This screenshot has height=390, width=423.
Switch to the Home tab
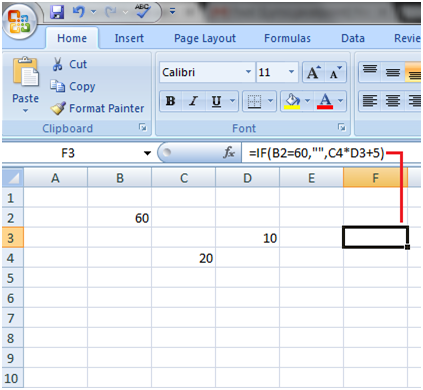point(72,38)
